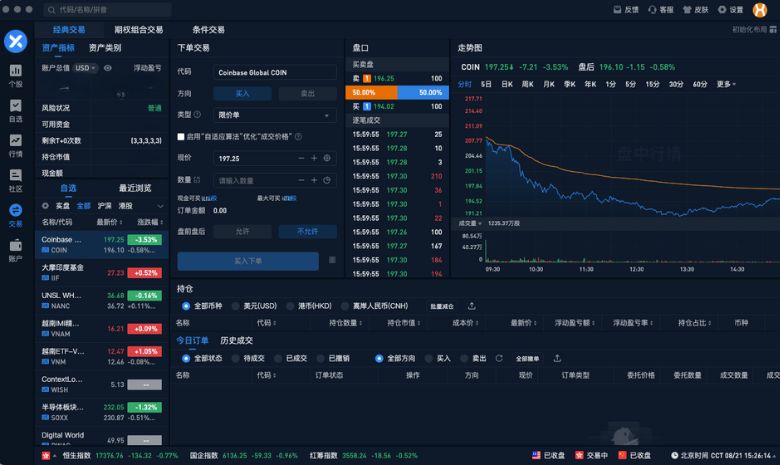
Task: Open 限价单 order type dropdown
Action: (275, 115)
